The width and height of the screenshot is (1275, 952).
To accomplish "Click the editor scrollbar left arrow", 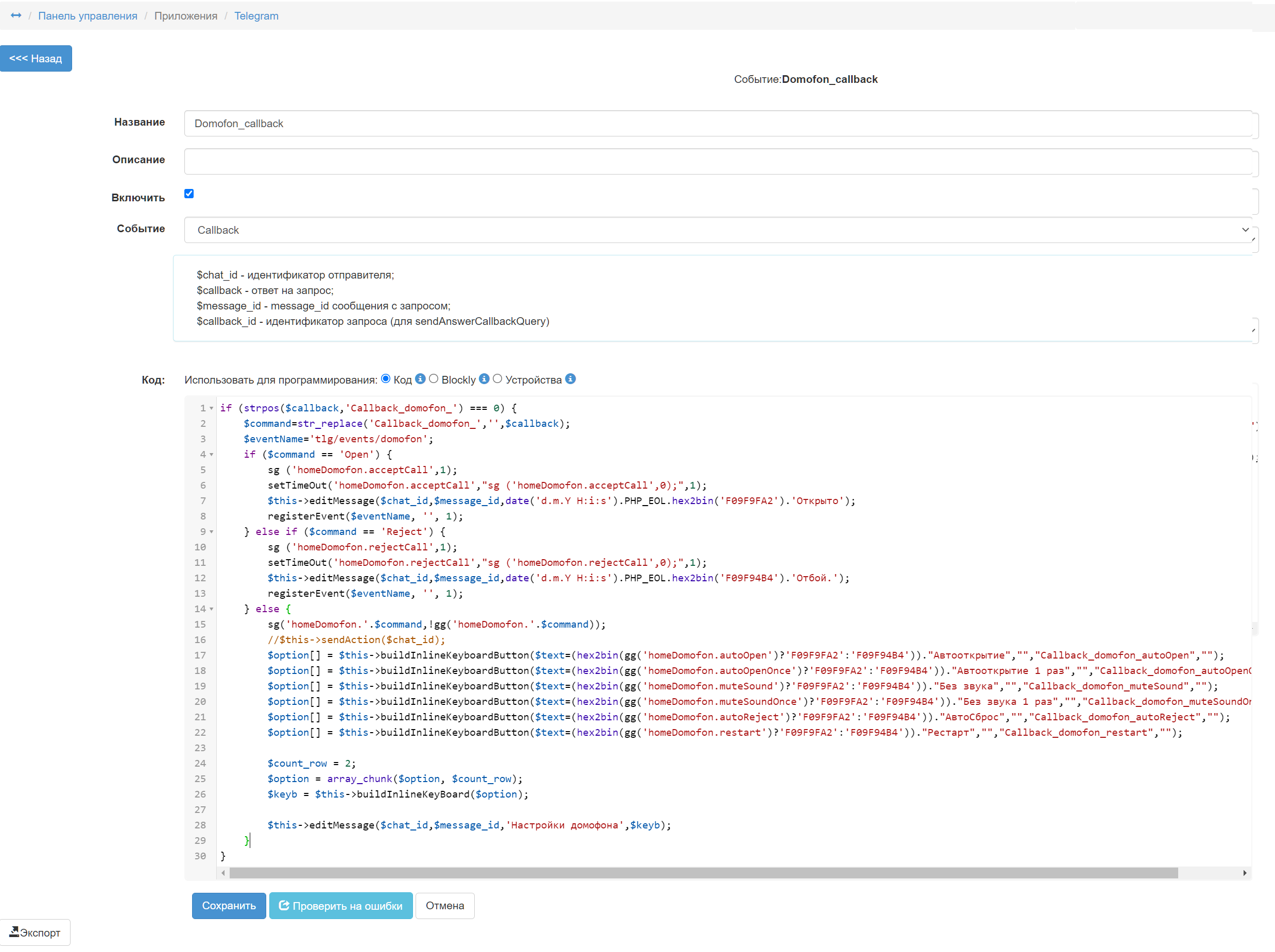I will (223, 873).
